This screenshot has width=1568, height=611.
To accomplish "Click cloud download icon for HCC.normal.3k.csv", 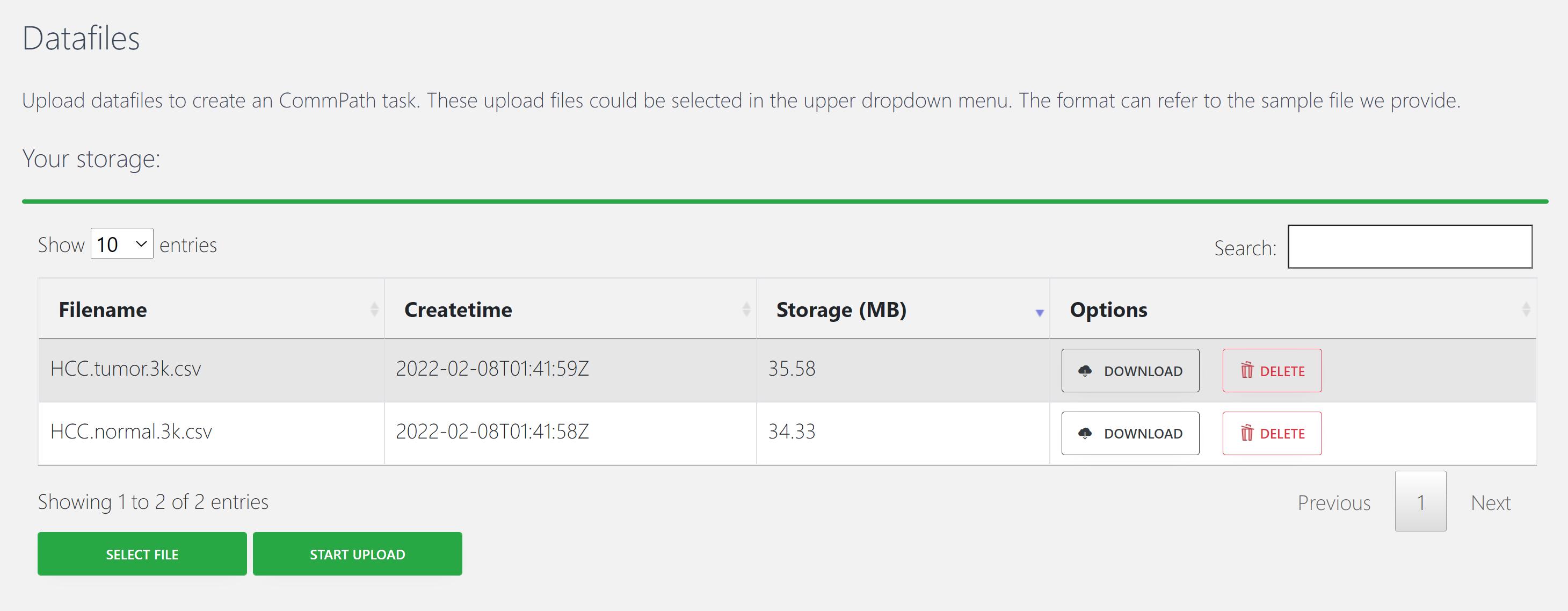I will click(1085, 433).
